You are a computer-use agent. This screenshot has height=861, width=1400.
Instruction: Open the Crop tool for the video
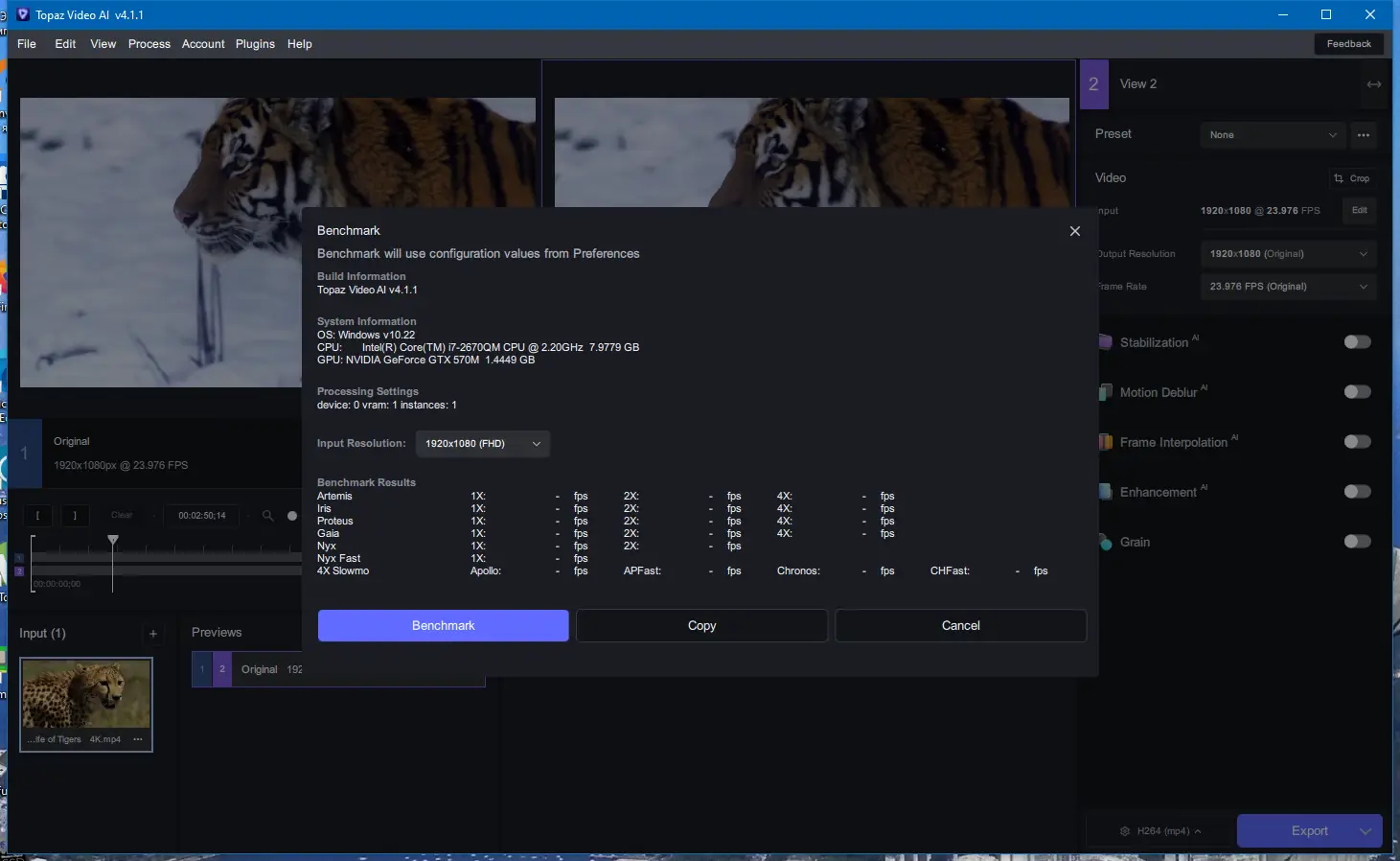pyautogui.click(x=1352, y=177)
